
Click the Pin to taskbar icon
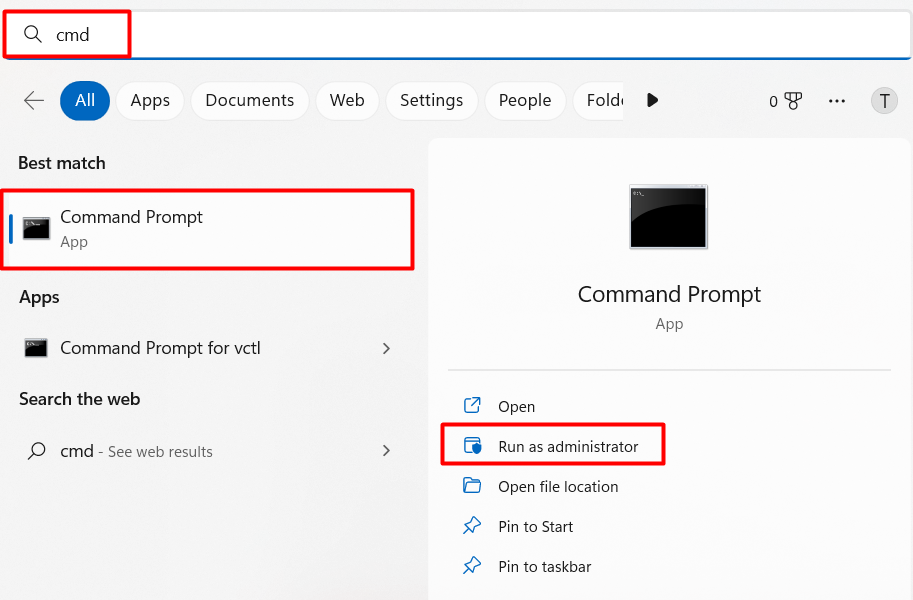coord(471,566)
